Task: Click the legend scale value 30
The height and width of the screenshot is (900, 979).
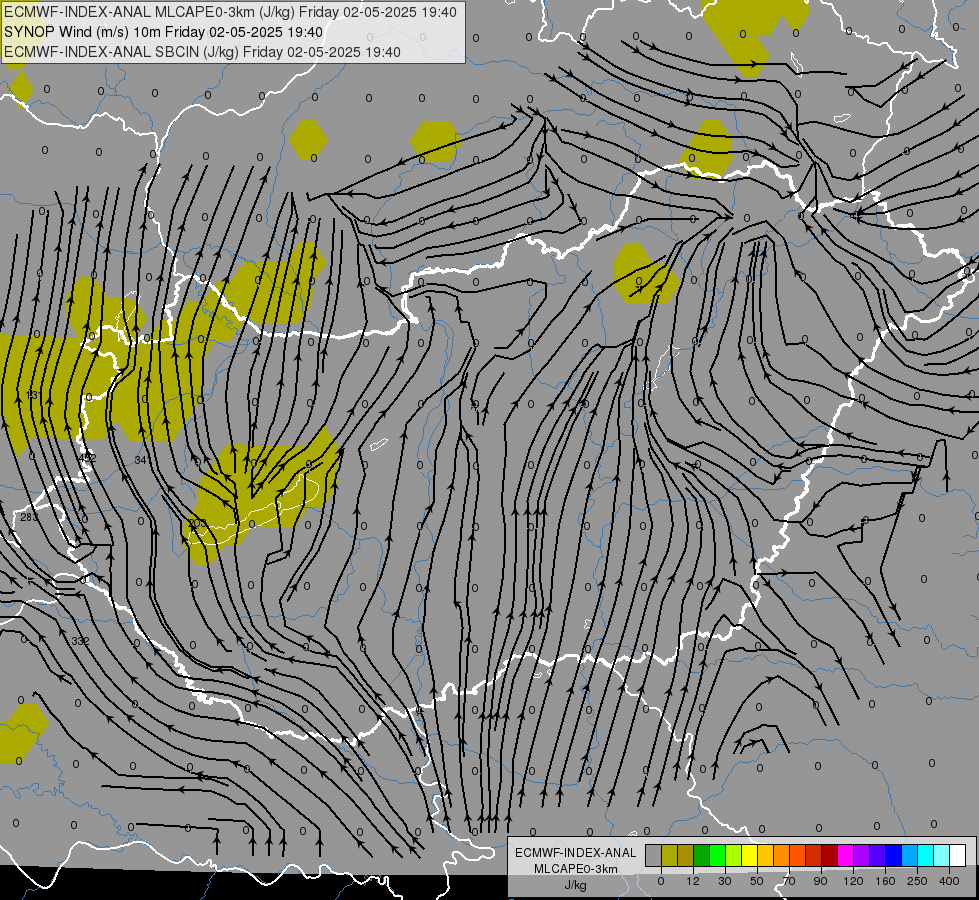Action: [725, 881]
